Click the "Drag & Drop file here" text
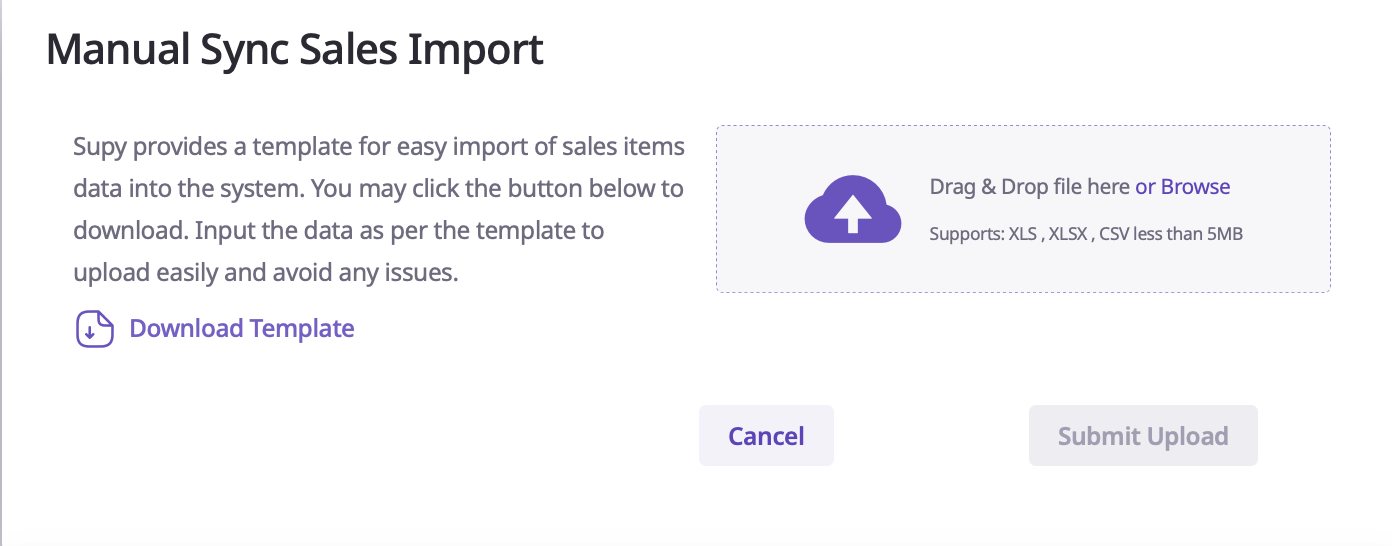This screenshot has width=1392, height=546. pos(1030,187)
